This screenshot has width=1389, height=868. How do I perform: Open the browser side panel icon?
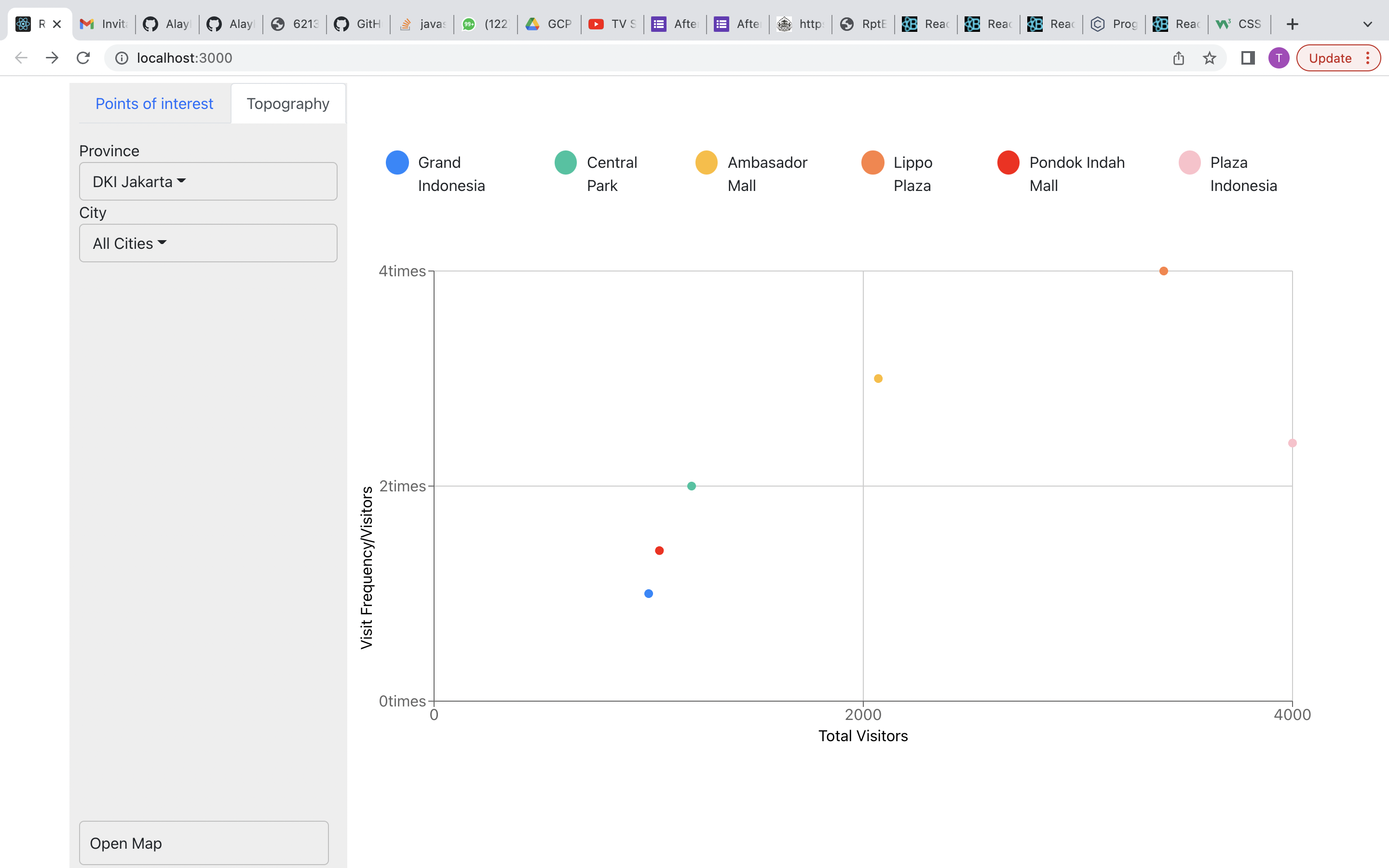tap(1248, 58)
